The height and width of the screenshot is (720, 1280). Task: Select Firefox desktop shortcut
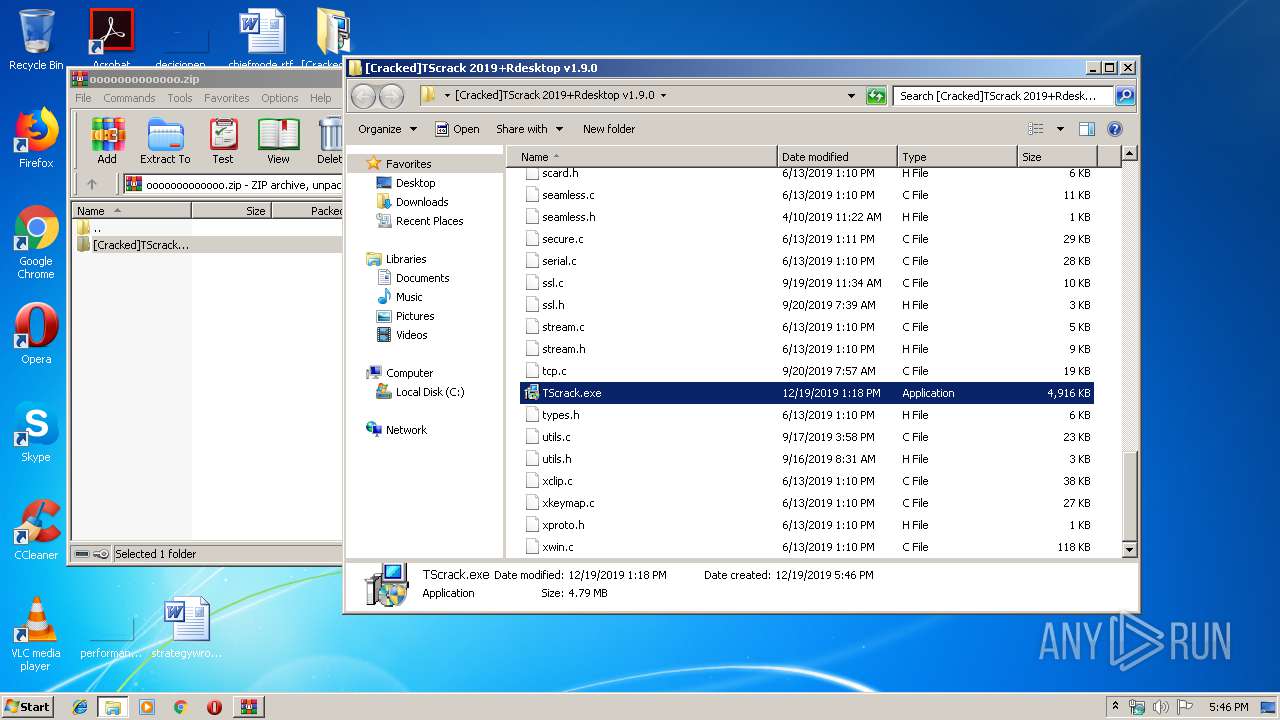coord(36,138)
